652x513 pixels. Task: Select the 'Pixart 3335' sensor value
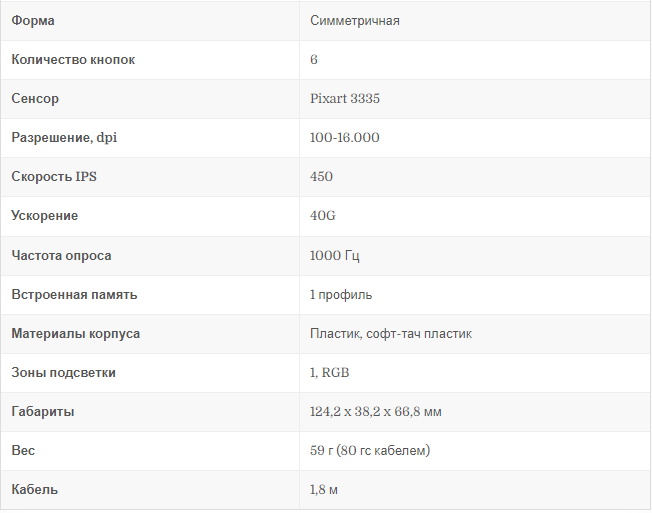coord(345,99)
